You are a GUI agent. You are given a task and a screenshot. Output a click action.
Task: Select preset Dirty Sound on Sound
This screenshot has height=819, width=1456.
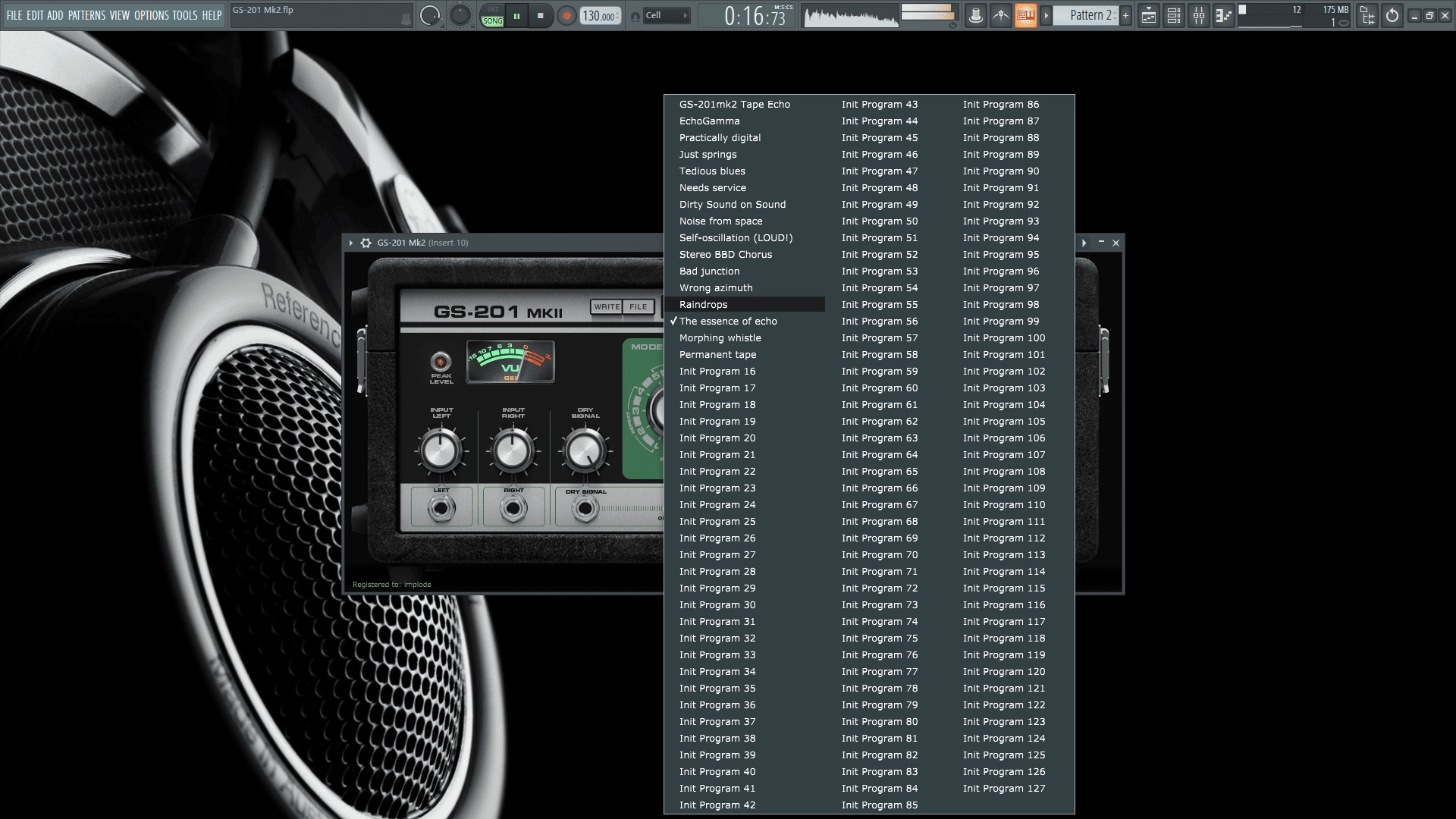tap(745, 204)
